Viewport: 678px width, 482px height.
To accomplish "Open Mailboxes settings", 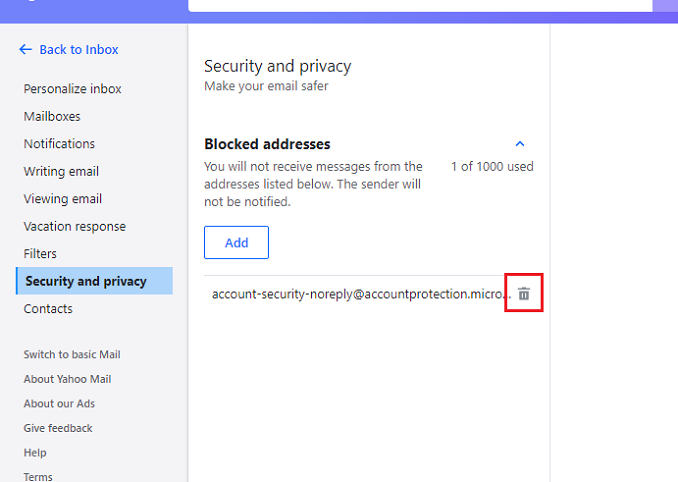I will pyautogui.click(x=52, y=116).
